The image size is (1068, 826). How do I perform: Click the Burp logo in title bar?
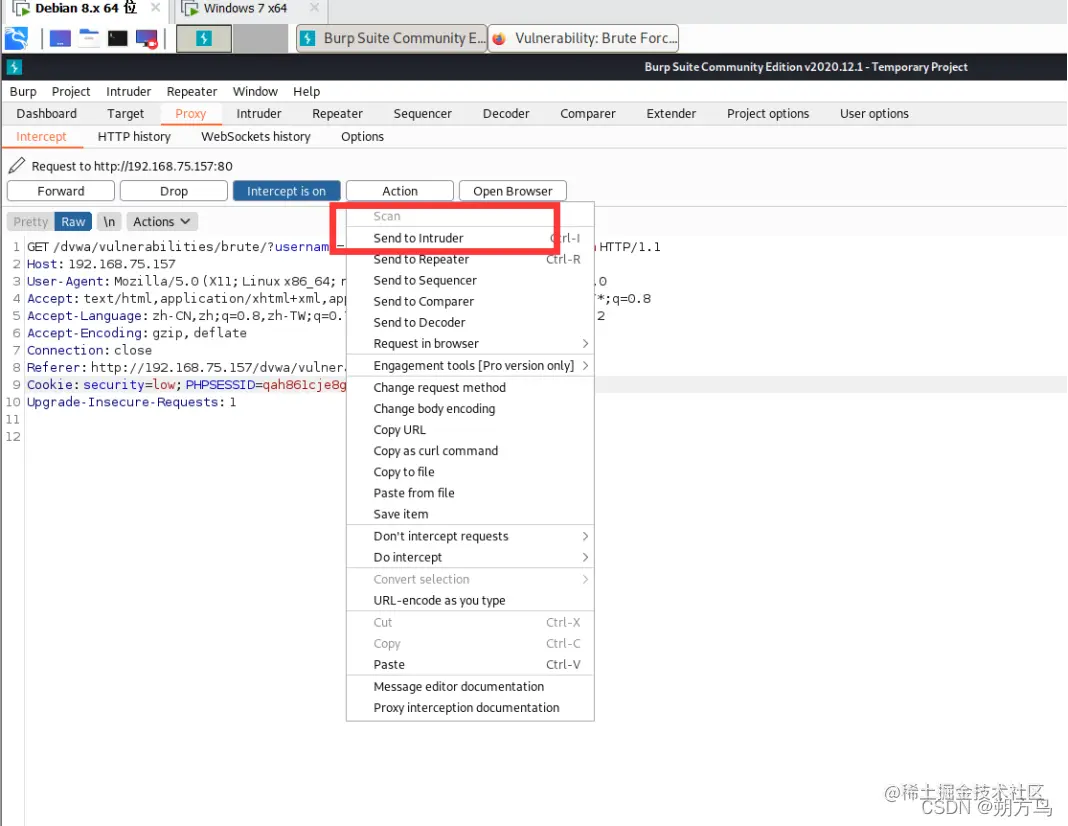pyautogui.click(x=14, y=67)
